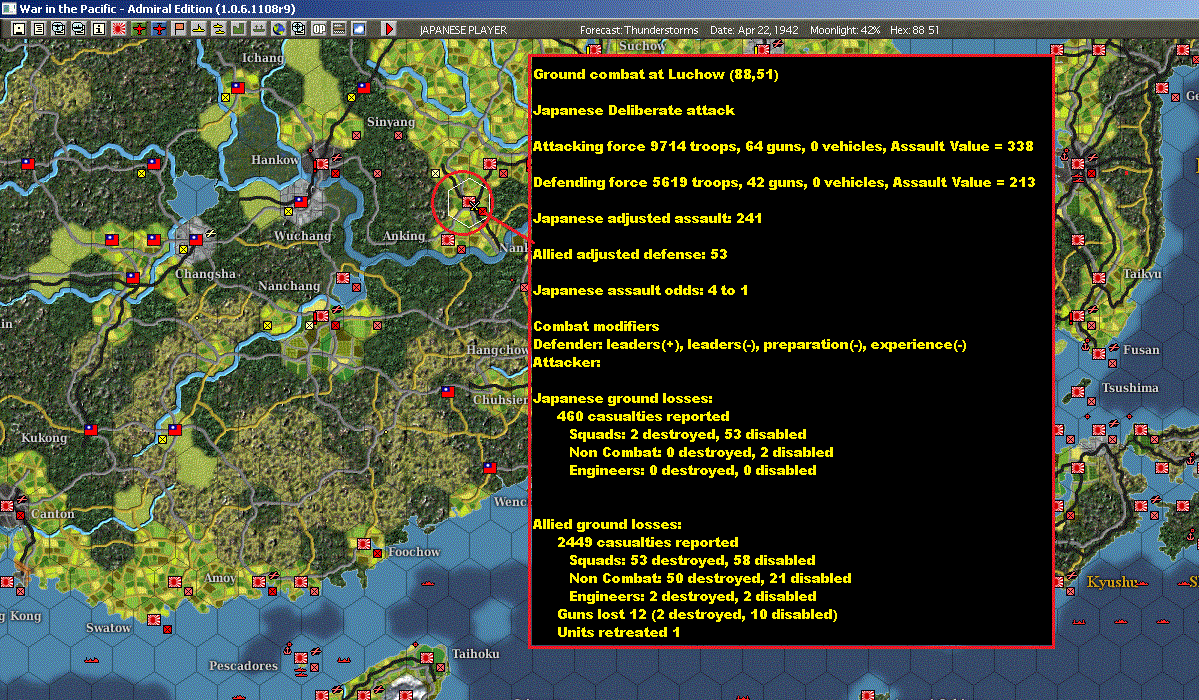Click the Kukong city label
The width and height of the screenshot is (1199, 700).
[x=44, y=438]
